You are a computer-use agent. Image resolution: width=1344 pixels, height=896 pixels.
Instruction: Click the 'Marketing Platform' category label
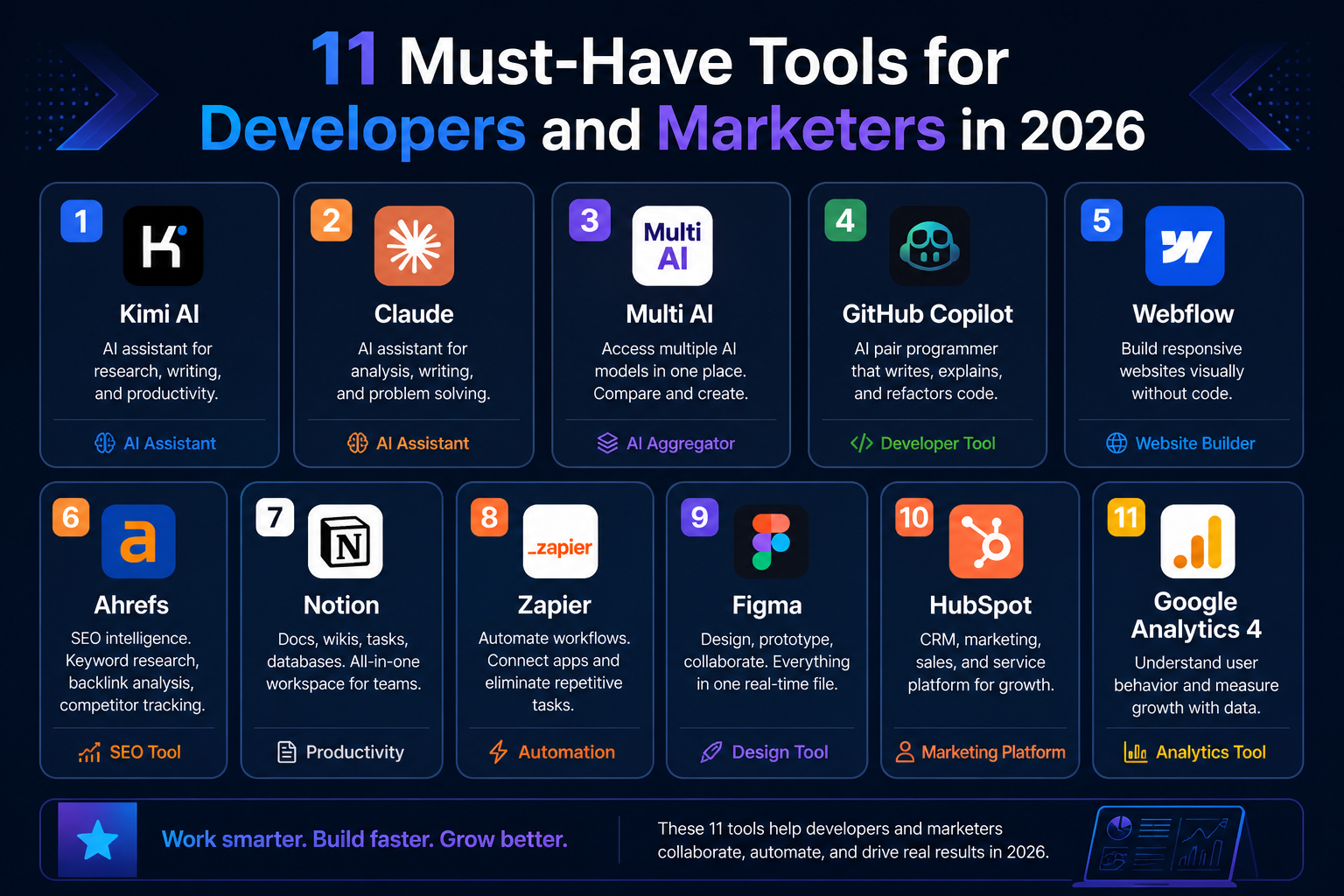click(x=993, y=752)
